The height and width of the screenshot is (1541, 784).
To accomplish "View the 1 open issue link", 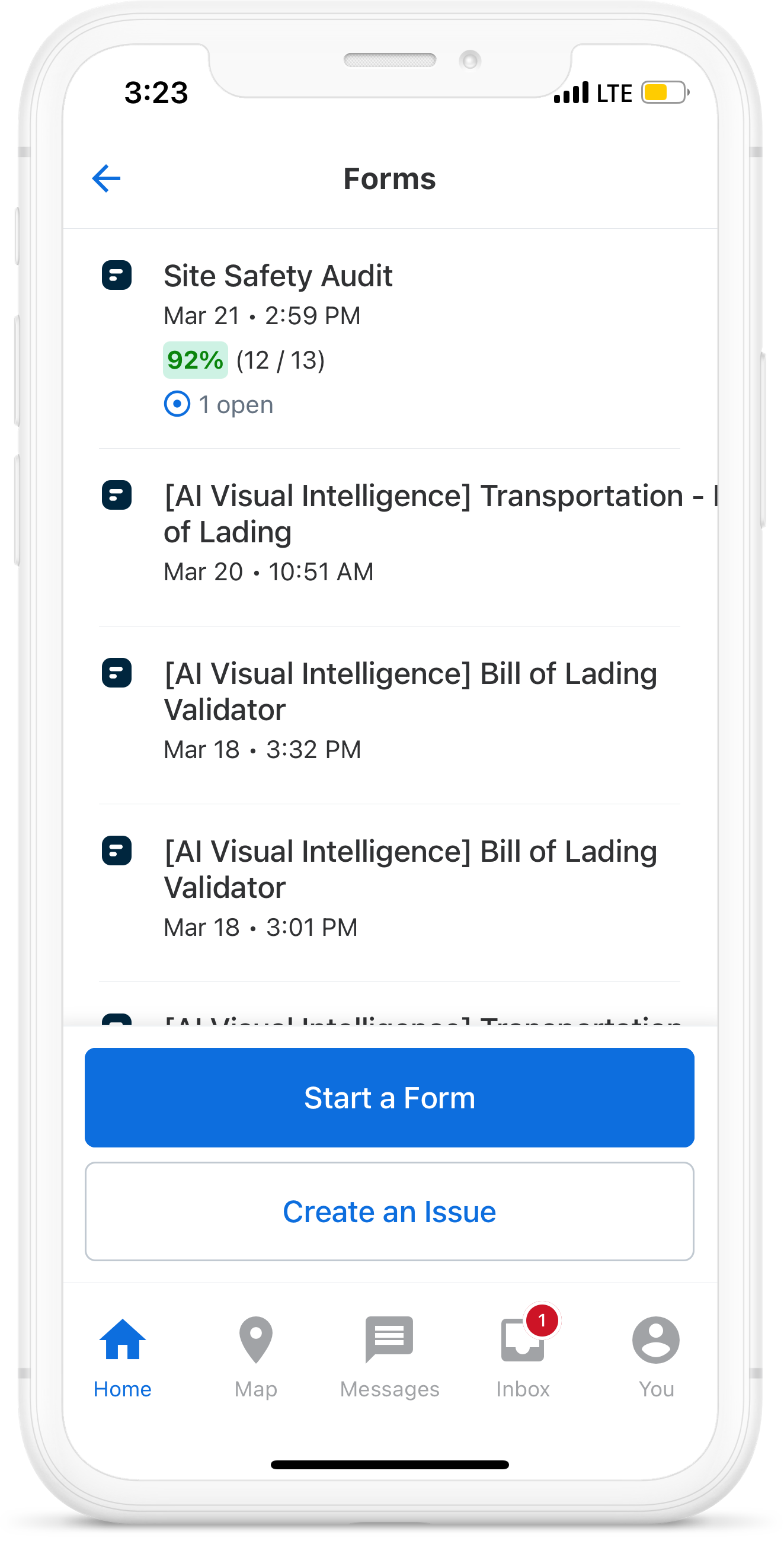I will [x=236, y=405].
